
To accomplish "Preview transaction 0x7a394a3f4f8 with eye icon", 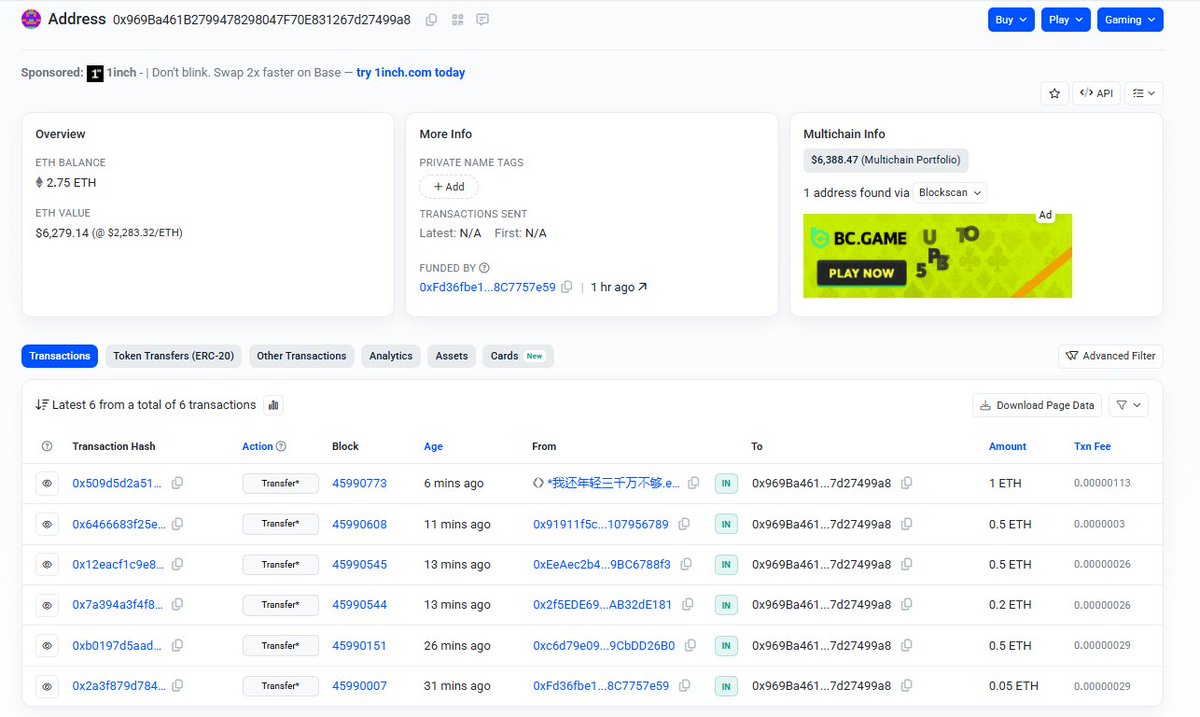I will coord(47,605).
